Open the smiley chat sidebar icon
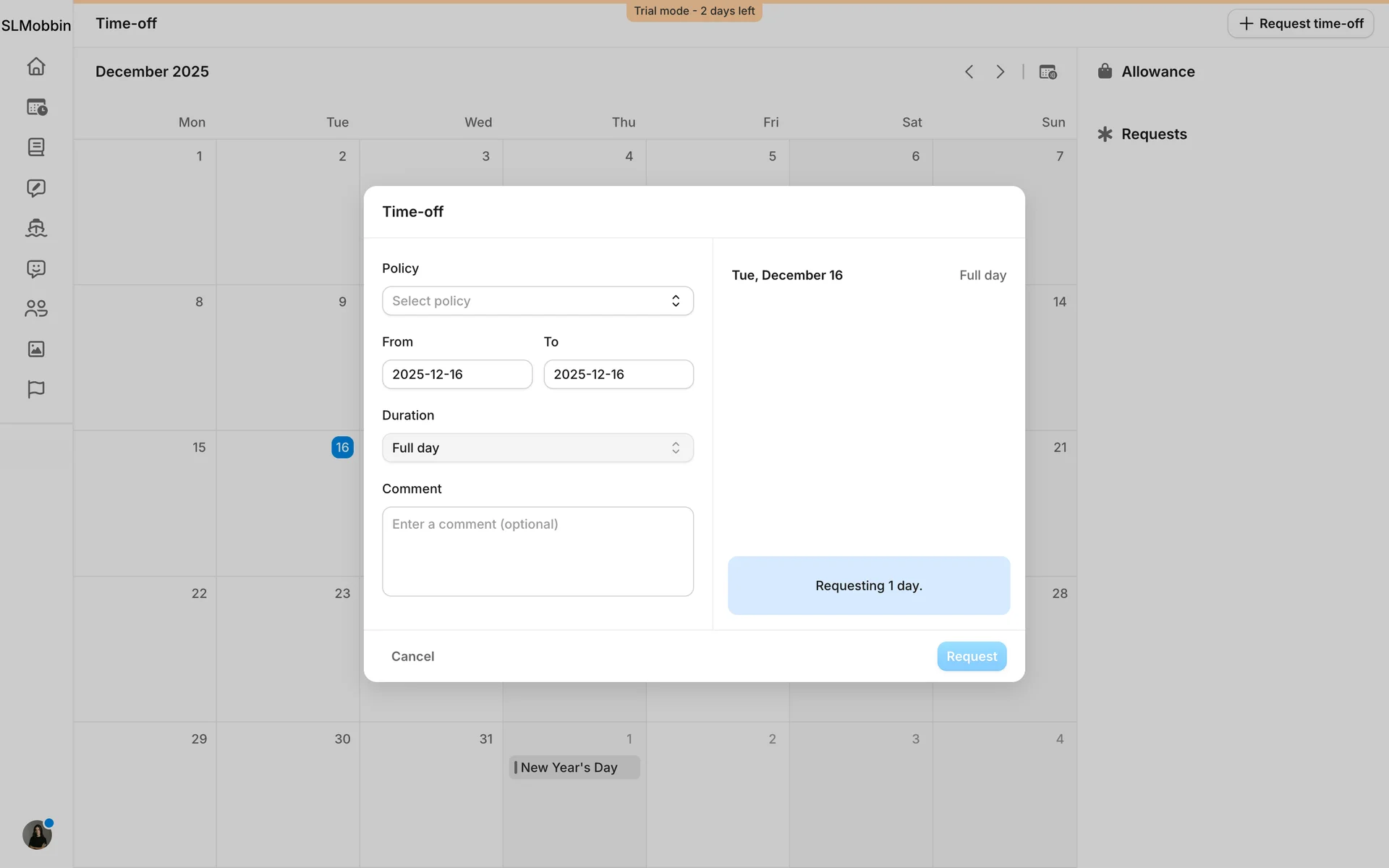Viewport: 1389px width, 868px height. (x=36, y=269)
